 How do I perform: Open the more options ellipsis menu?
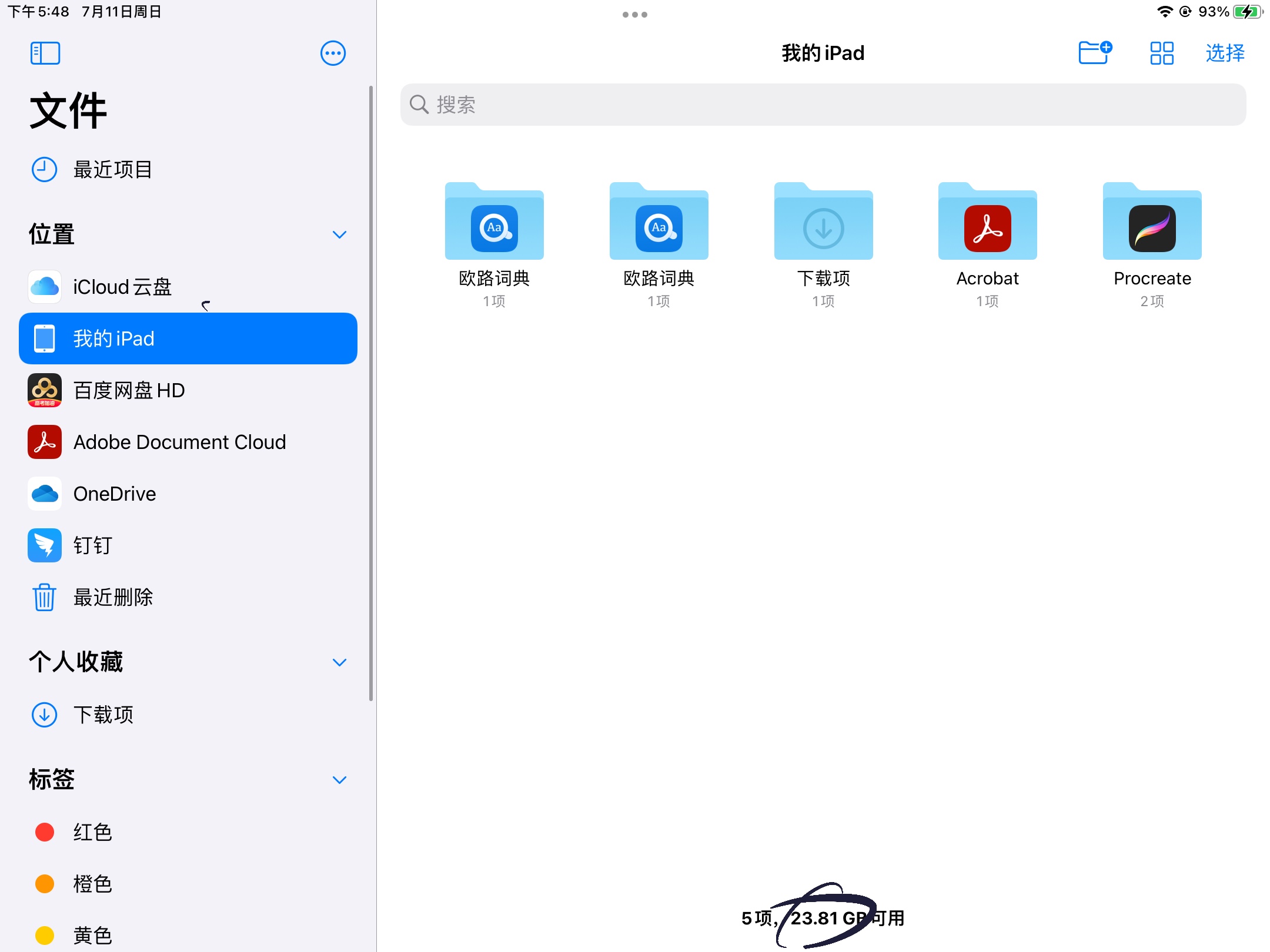tap(333, 53)
